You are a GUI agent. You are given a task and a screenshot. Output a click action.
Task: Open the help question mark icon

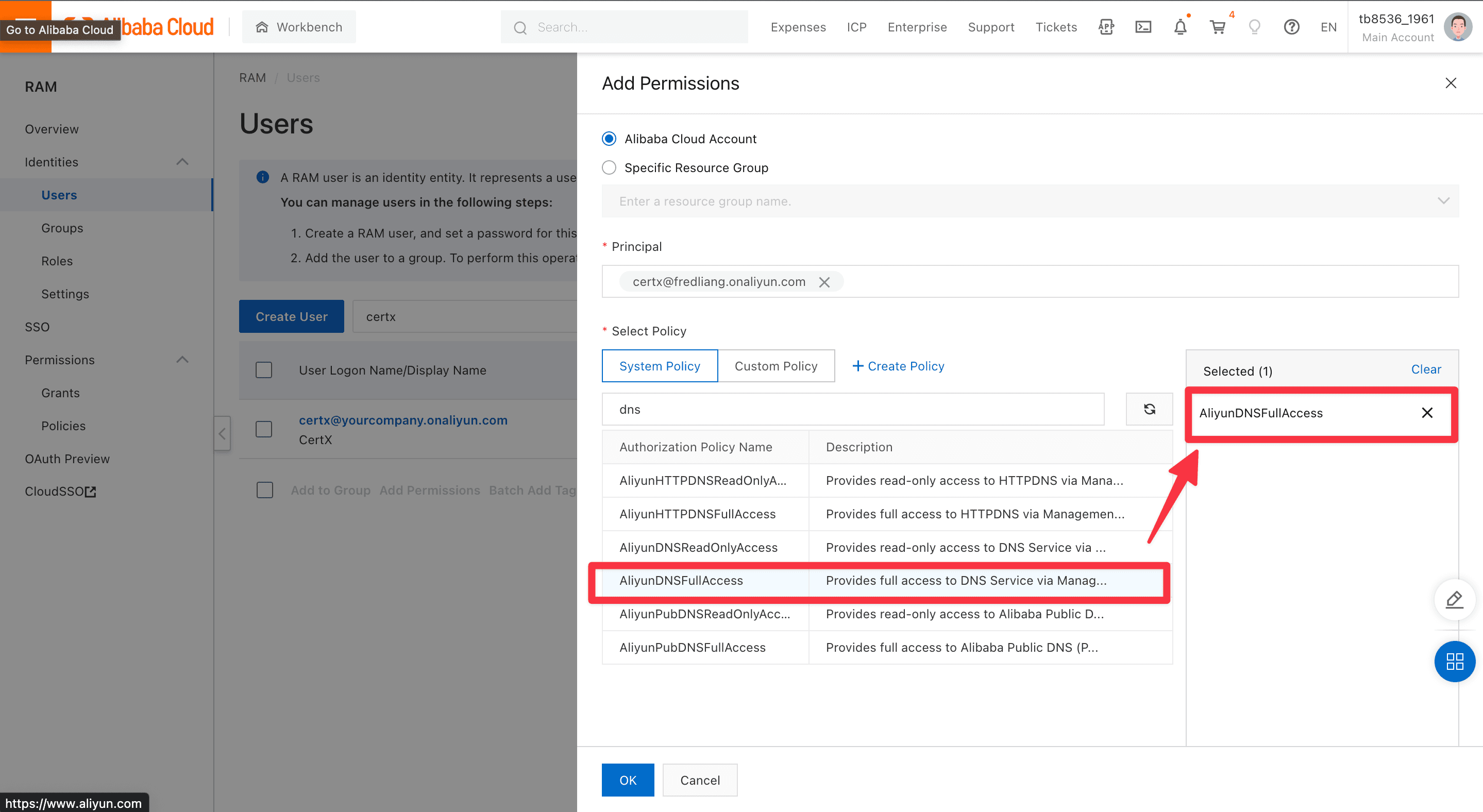[1291, 27]
